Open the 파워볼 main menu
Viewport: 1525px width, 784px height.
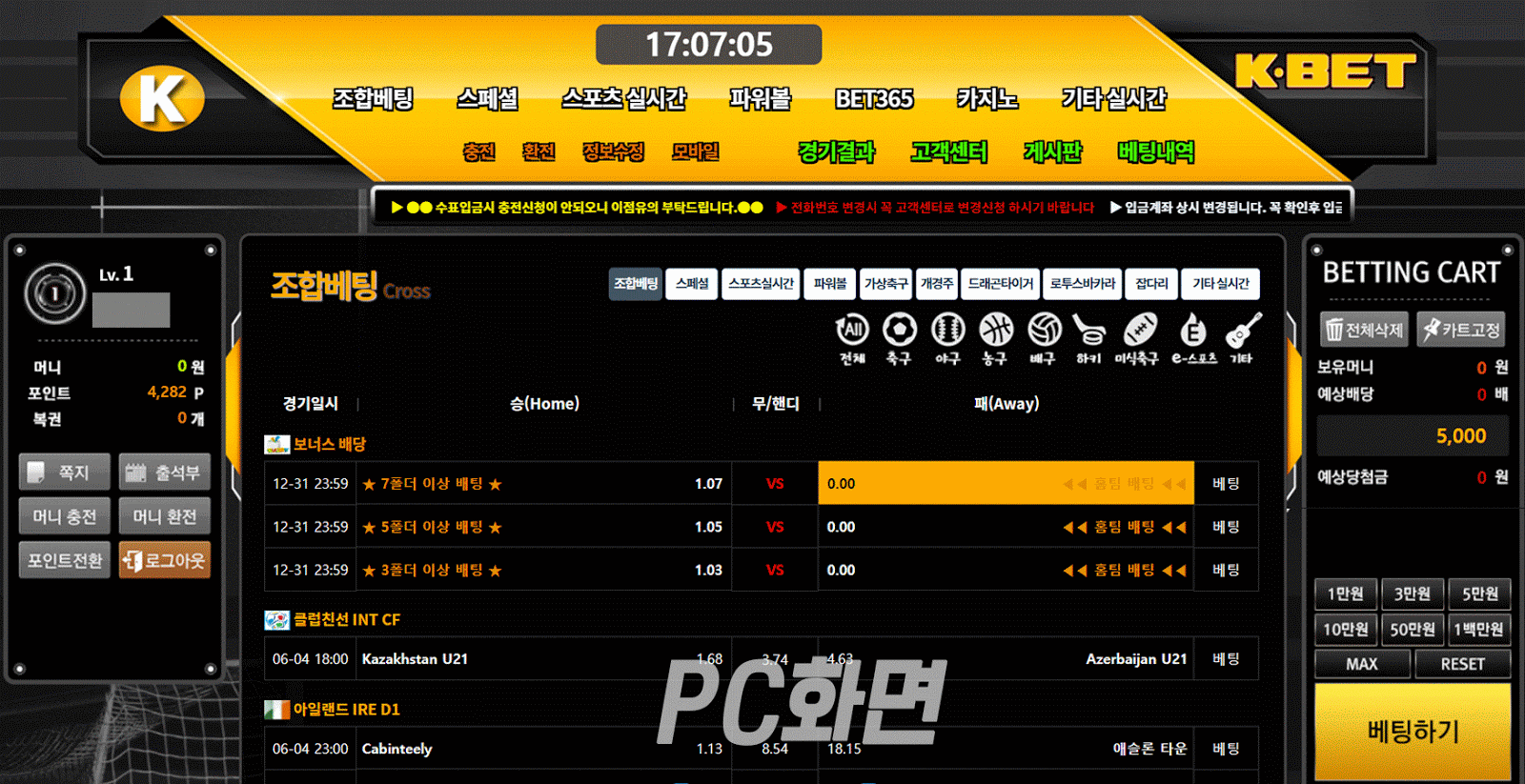point(761,99)
